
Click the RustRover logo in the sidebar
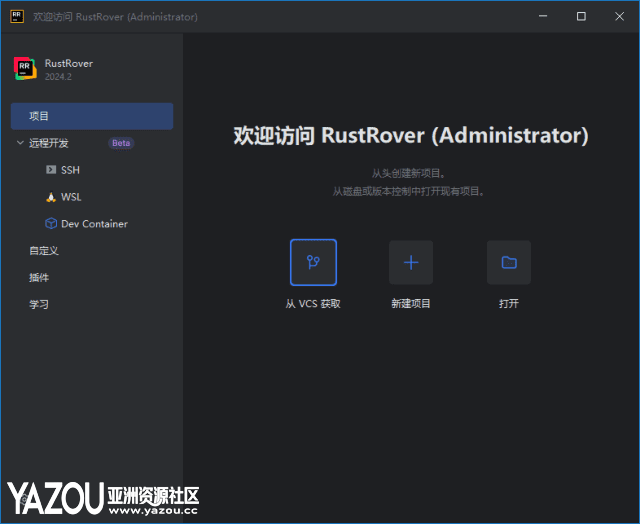(25, 69)
